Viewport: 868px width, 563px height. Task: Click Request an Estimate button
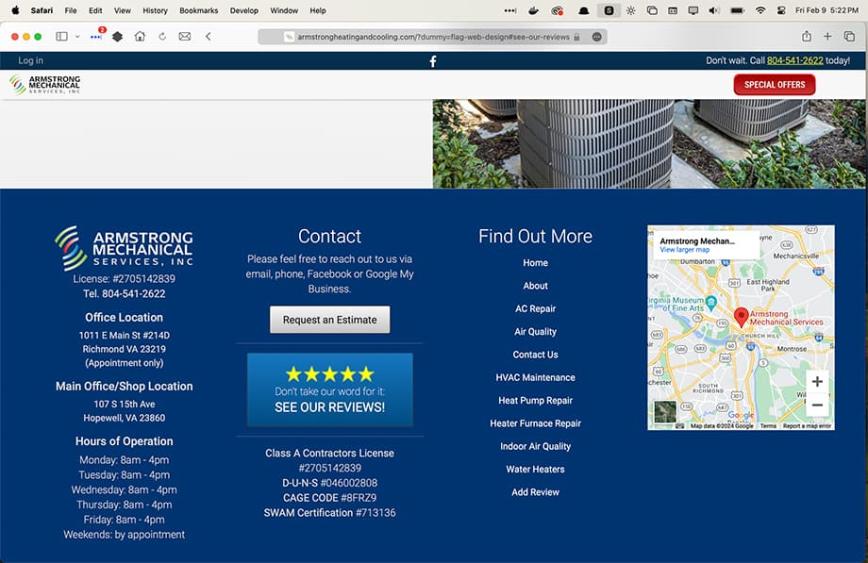click(x=330, y=319)
